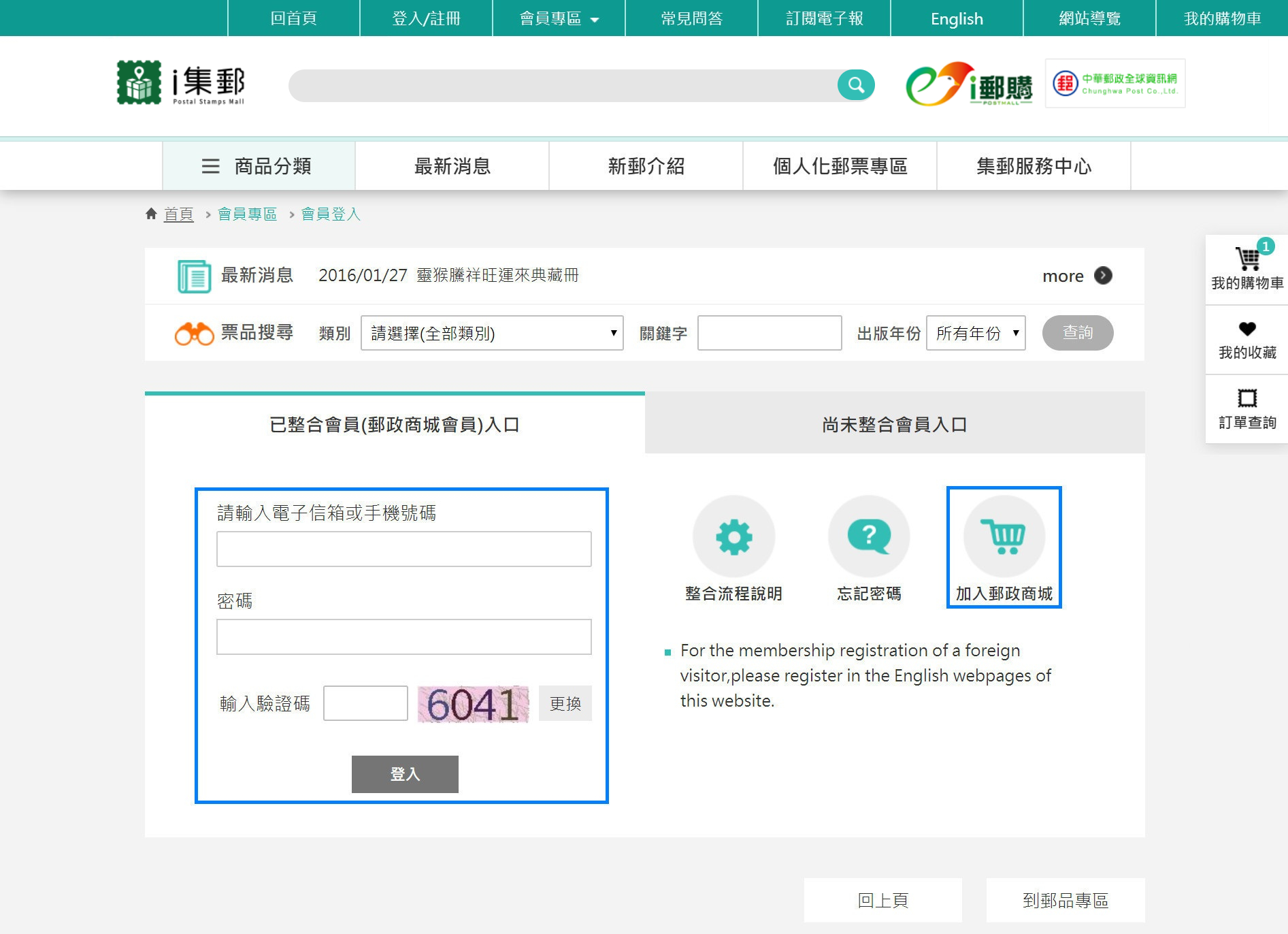Expand the 會員專區 dropdown menu
Screen dimensions: 1288x934
(x=557, y=18)
